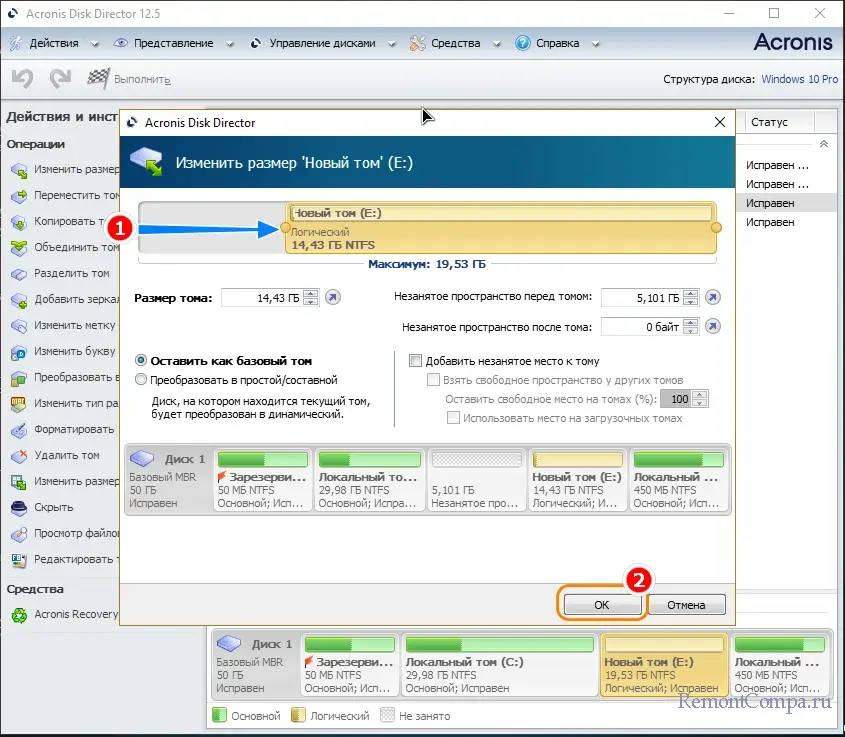The image size is (845, 737).
Task: Open Действия menu dropdown arrow
Action: [95, 44]
